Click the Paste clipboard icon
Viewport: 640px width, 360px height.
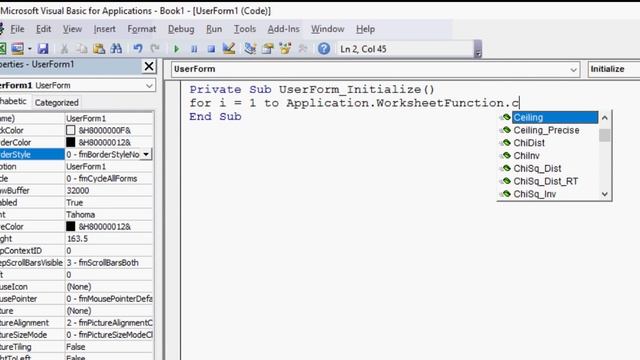pyautogui.click(x=99, y=49)
